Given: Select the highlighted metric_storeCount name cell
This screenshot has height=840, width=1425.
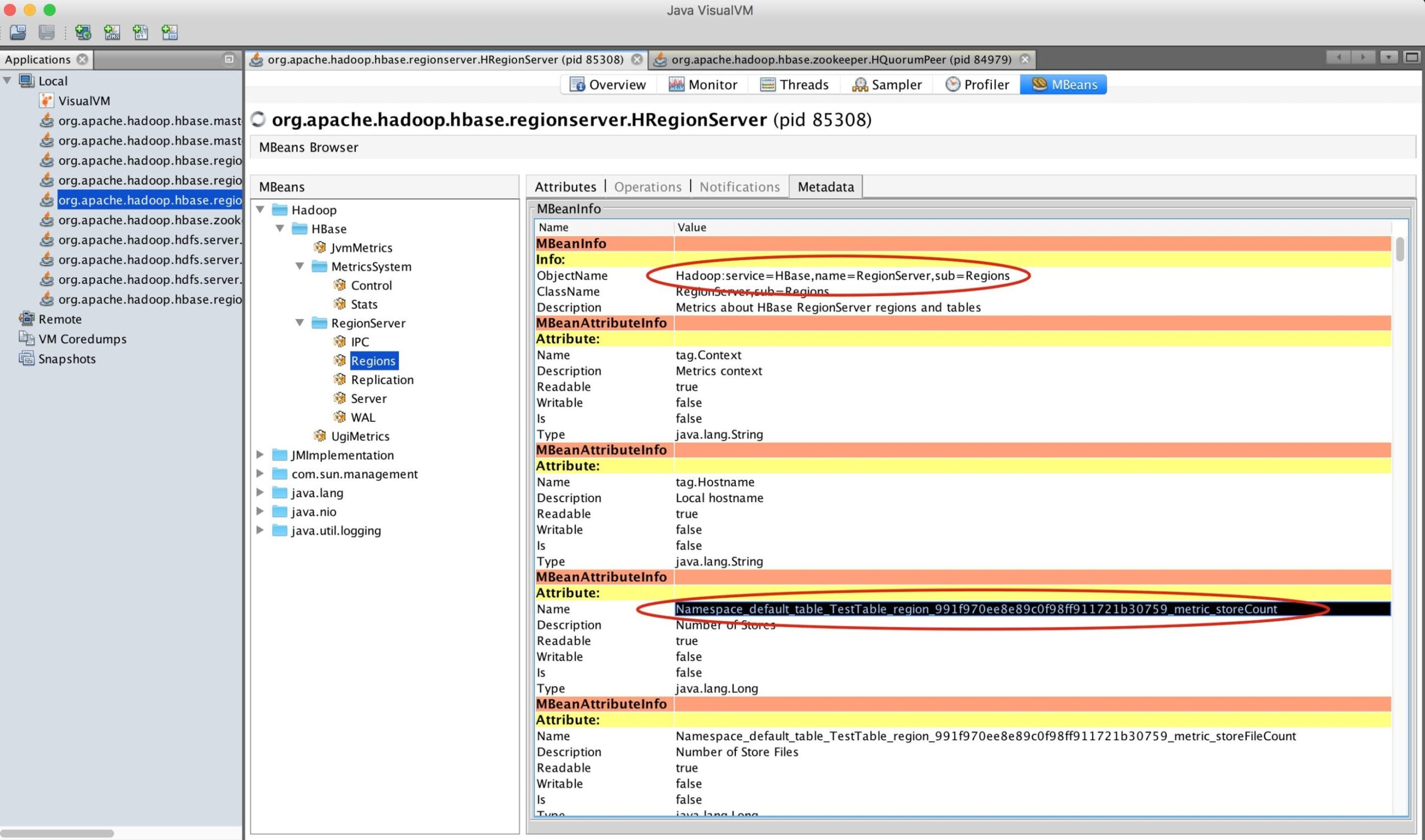Looking at the screenshot, I should tap(1032, 609).
